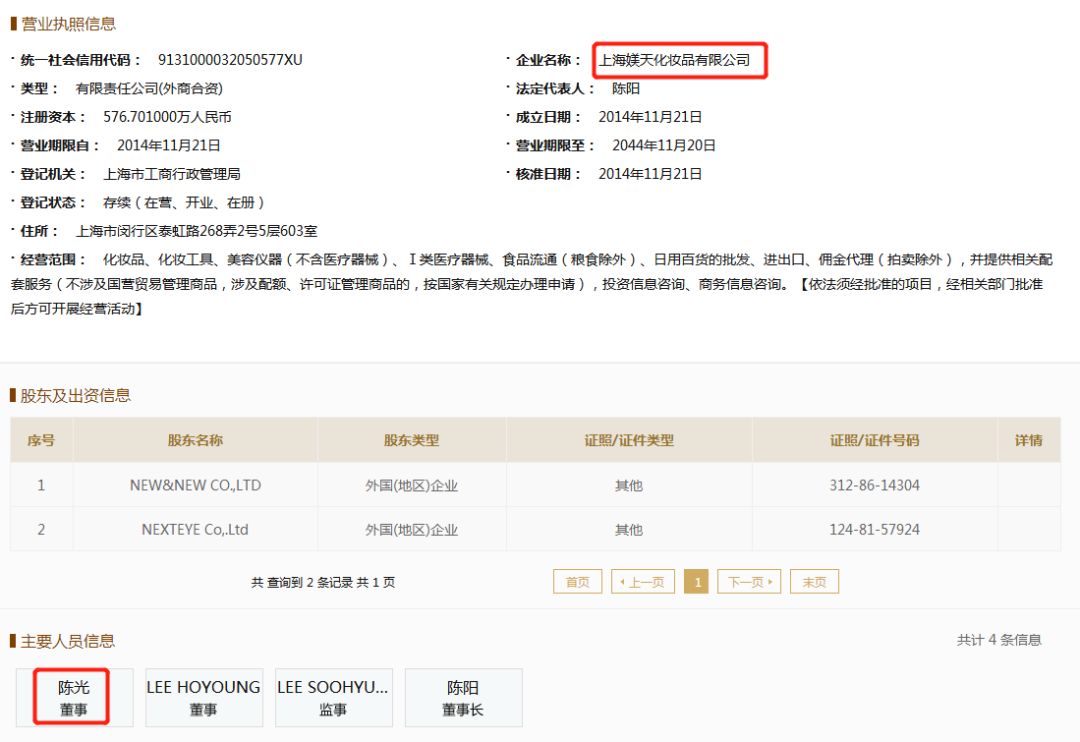Select certificate number 124-81-57924
Screen dimensions: 1080x742
[x=875, y=529]
